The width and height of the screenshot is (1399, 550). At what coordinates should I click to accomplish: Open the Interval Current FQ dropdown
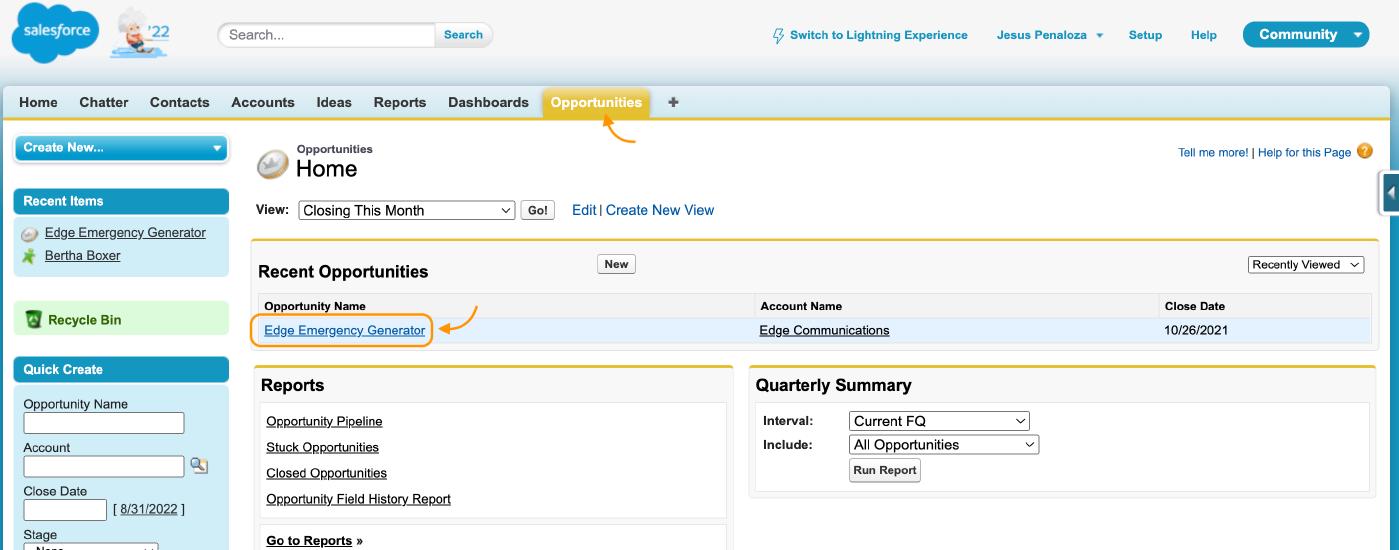[x=938, y=421]
